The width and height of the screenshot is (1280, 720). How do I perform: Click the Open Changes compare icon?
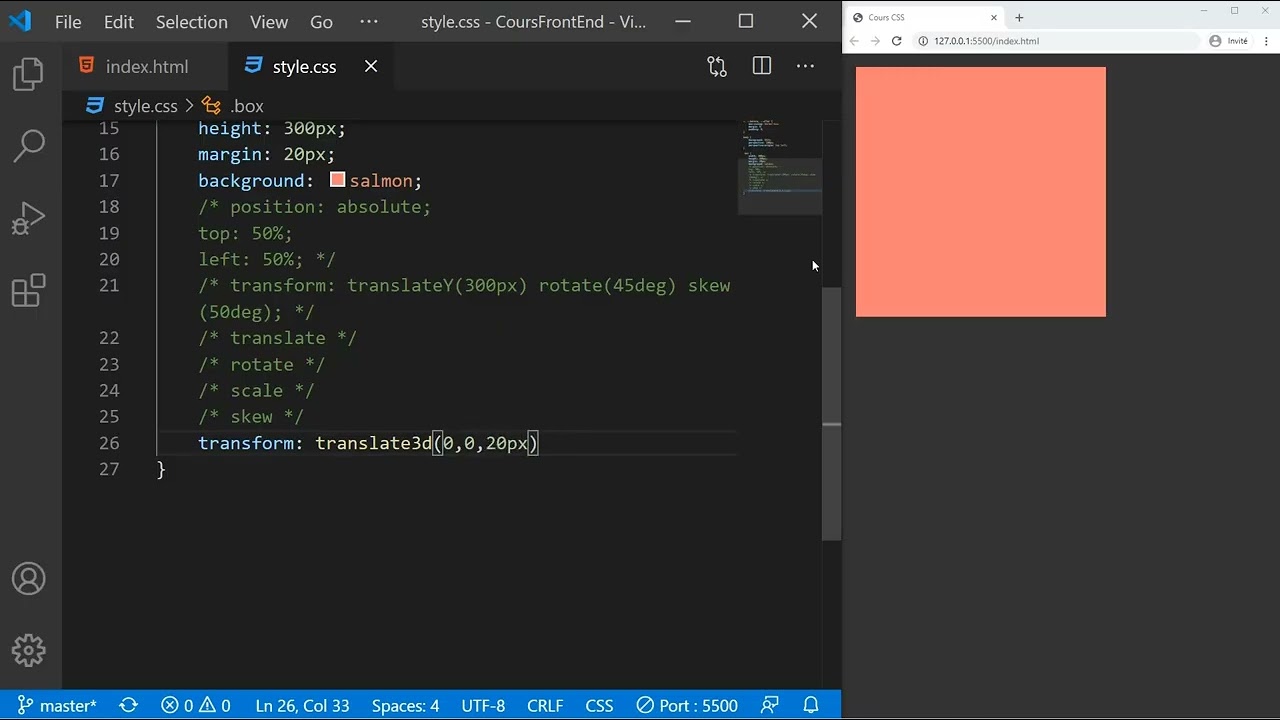click(x=717, y=66)
